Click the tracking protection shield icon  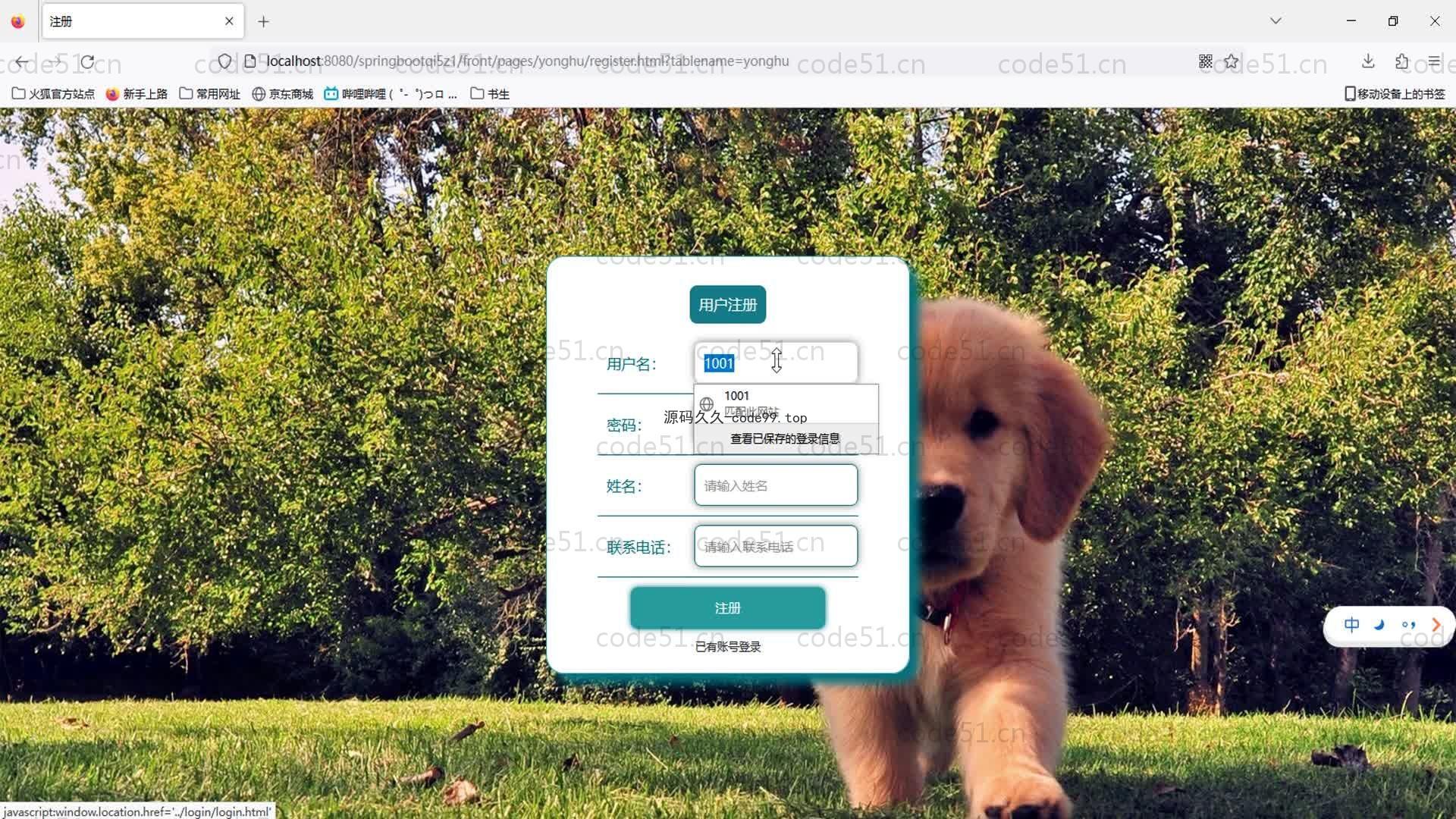click(x=224, y=61)
